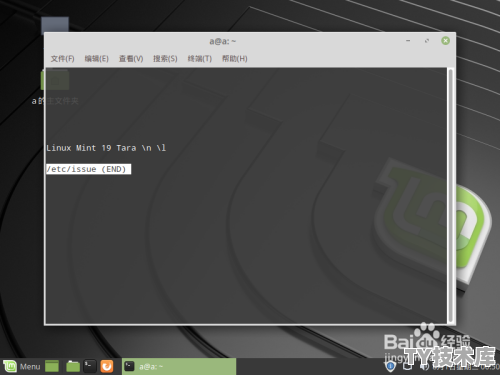Minimize the terminal window
This screenshot has width=500, height=375.
pos(408,41)
